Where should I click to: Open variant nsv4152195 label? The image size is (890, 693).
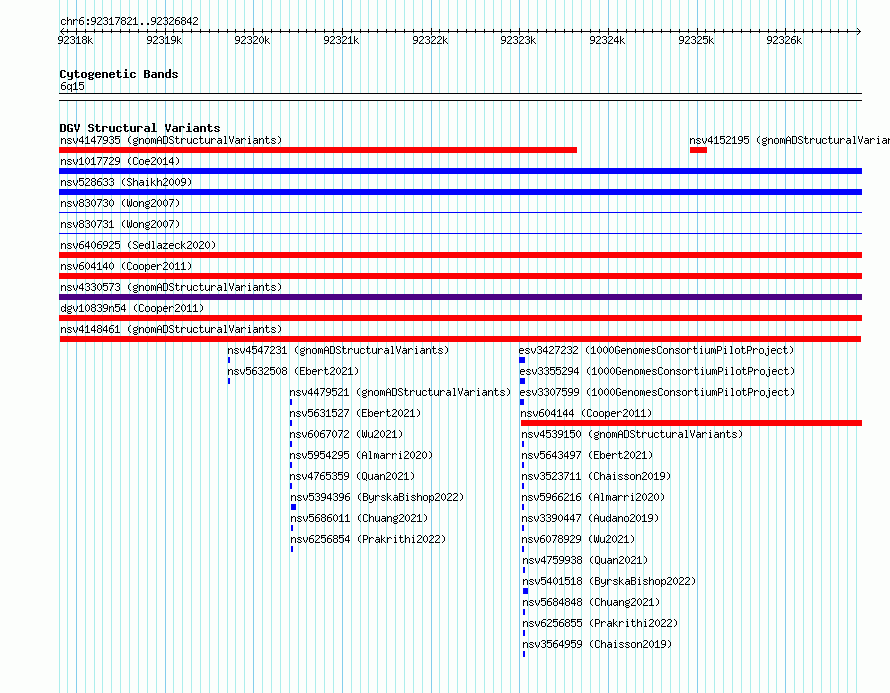790,140
